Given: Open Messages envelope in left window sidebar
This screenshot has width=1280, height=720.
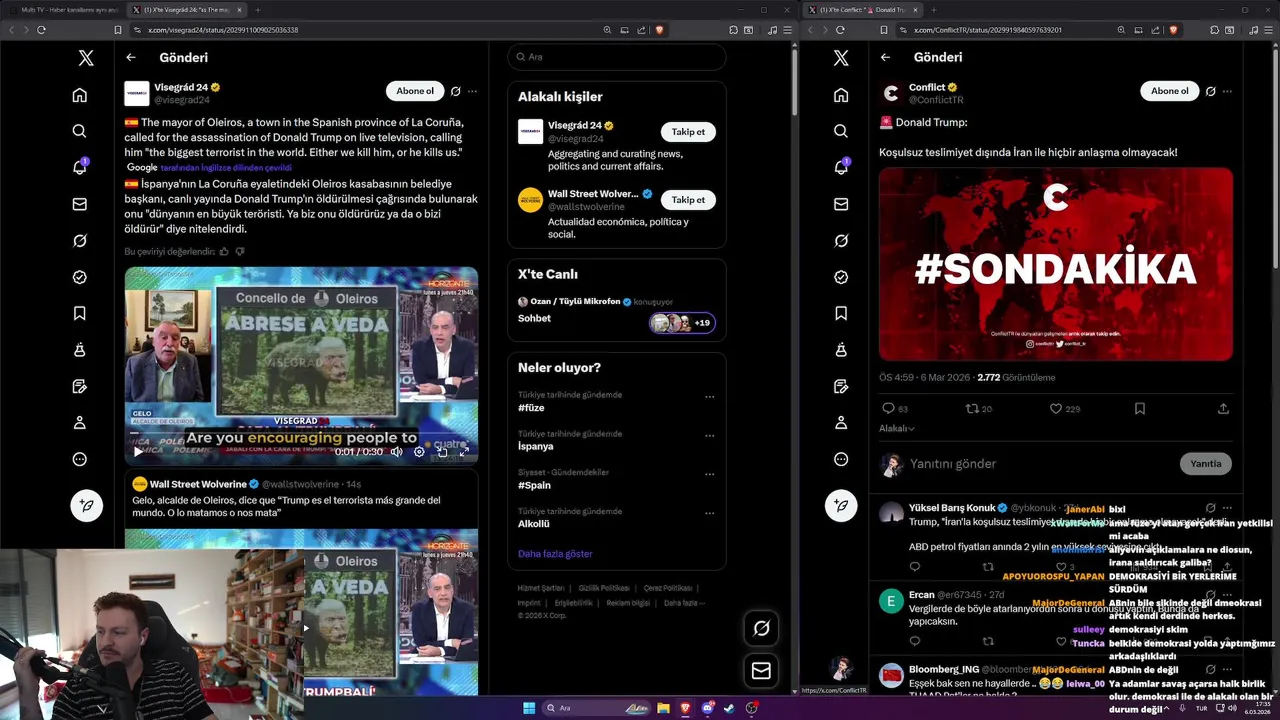Looking at the screenshot, I should (79, 204).
